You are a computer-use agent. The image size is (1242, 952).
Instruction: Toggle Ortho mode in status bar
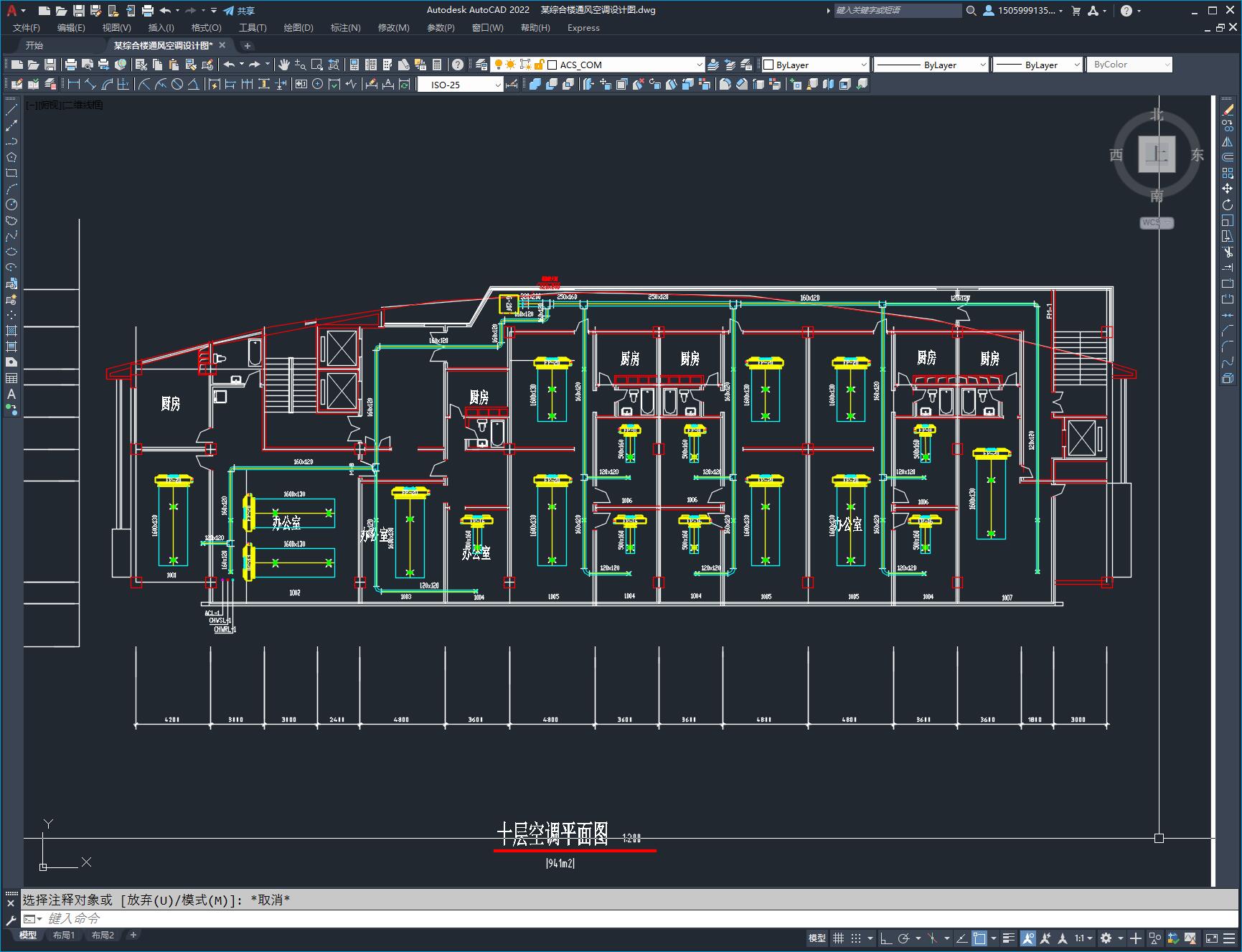886,938
